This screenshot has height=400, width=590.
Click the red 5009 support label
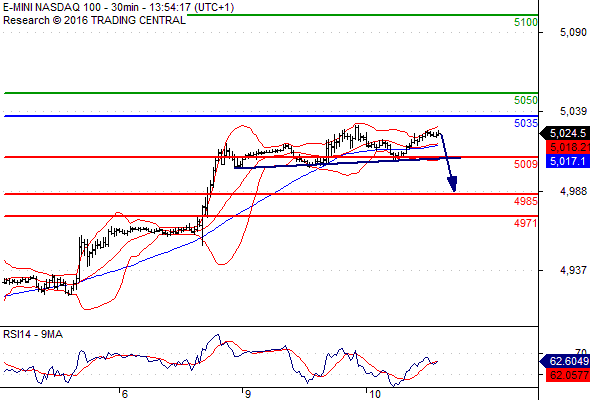[526, 164]
